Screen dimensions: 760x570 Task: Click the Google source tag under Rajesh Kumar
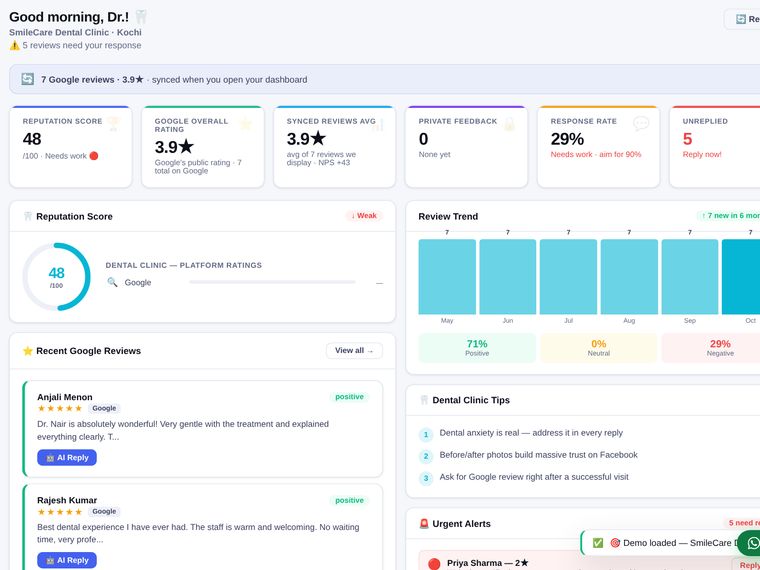pyautogui.click(x=104, y=511)
